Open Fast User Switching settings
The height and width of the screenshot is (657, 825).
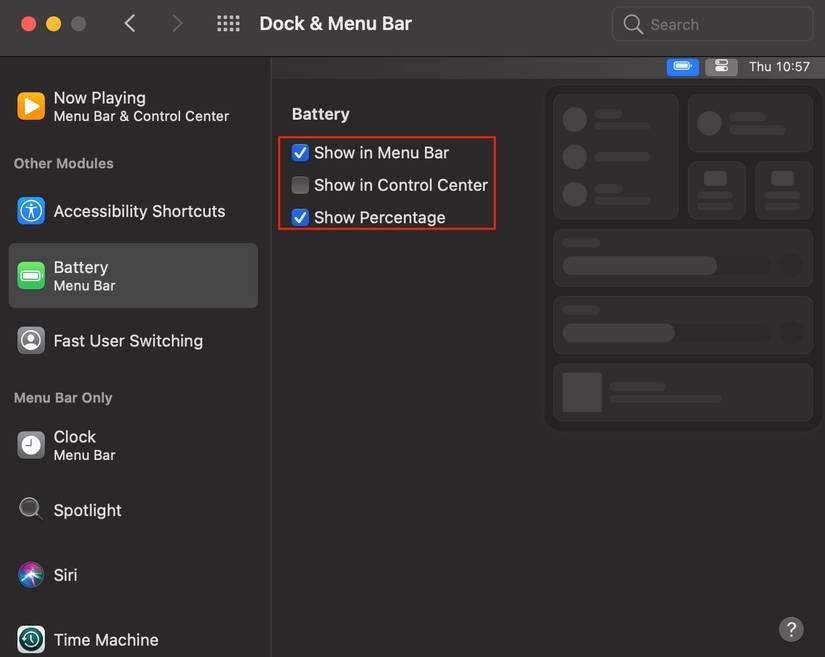pos(133,340)
